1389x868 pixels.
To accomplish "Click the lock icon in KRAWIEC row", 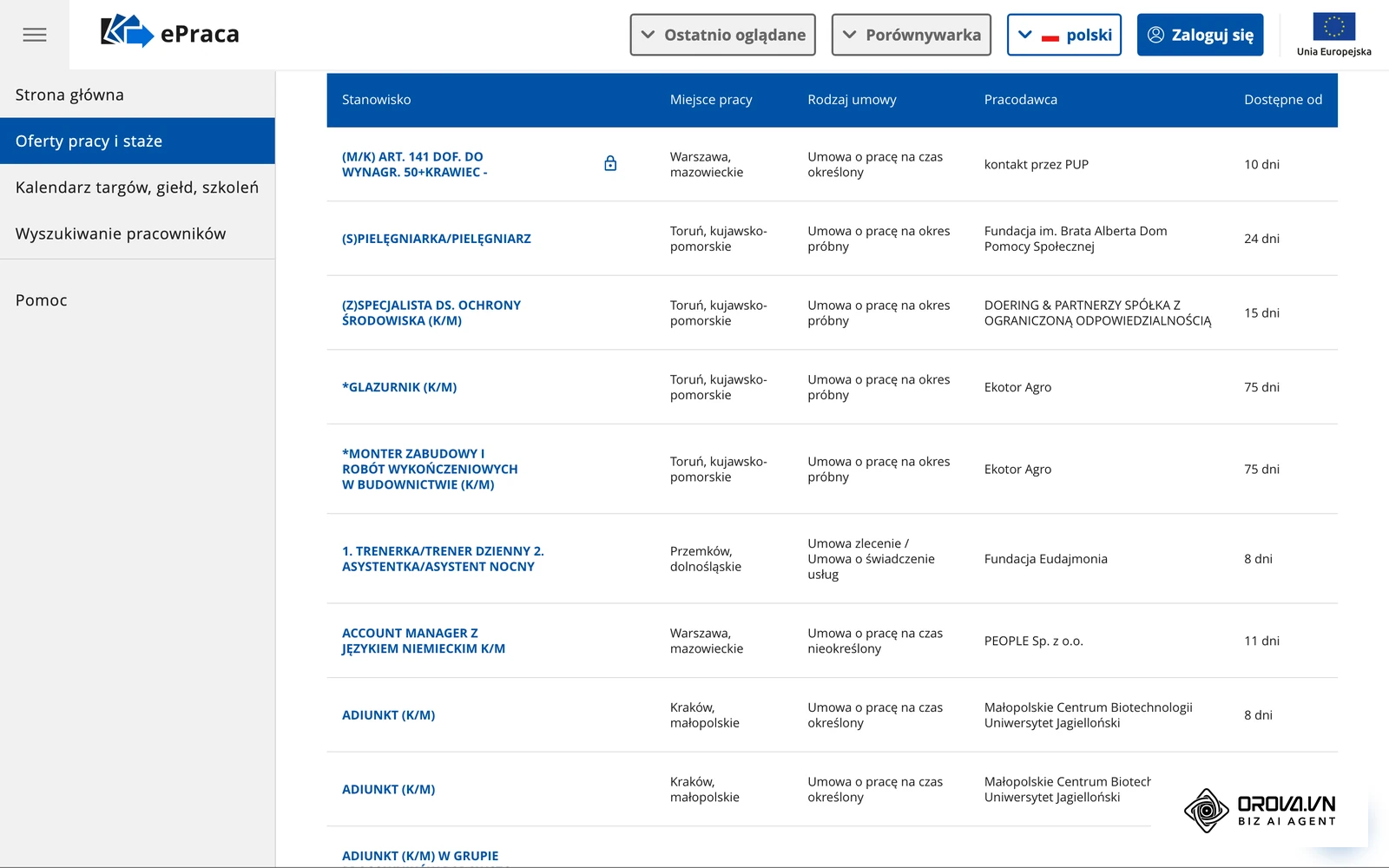I will (x=610, y=163).
